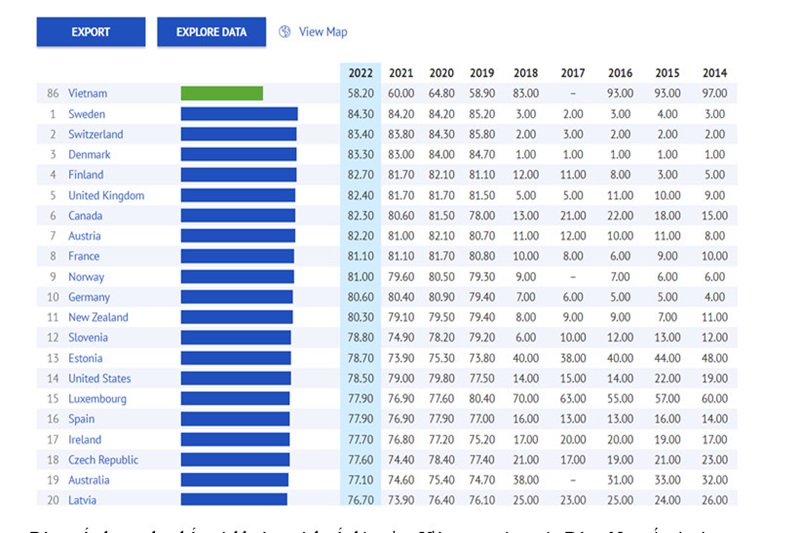
Task: Open the Canada country link
Action: 85,216
